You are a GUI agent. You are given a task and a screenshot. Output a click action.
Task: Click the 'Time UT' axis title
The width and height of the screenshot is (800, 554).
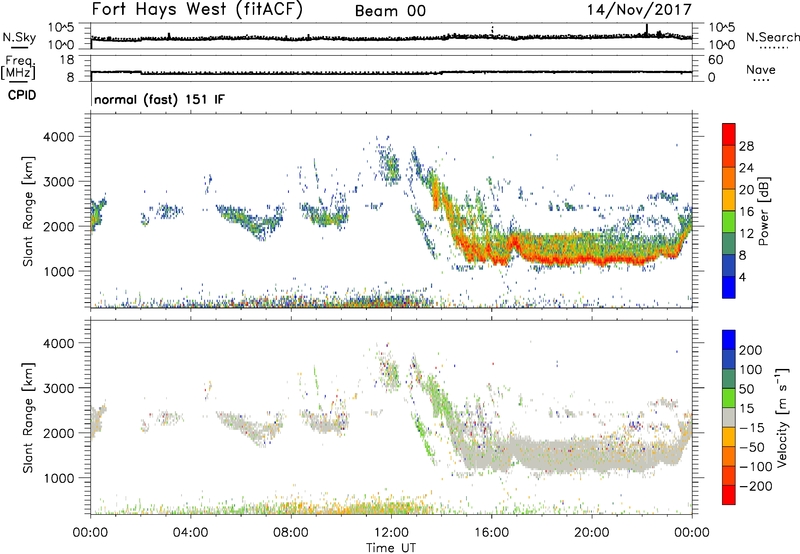point(391,548)
